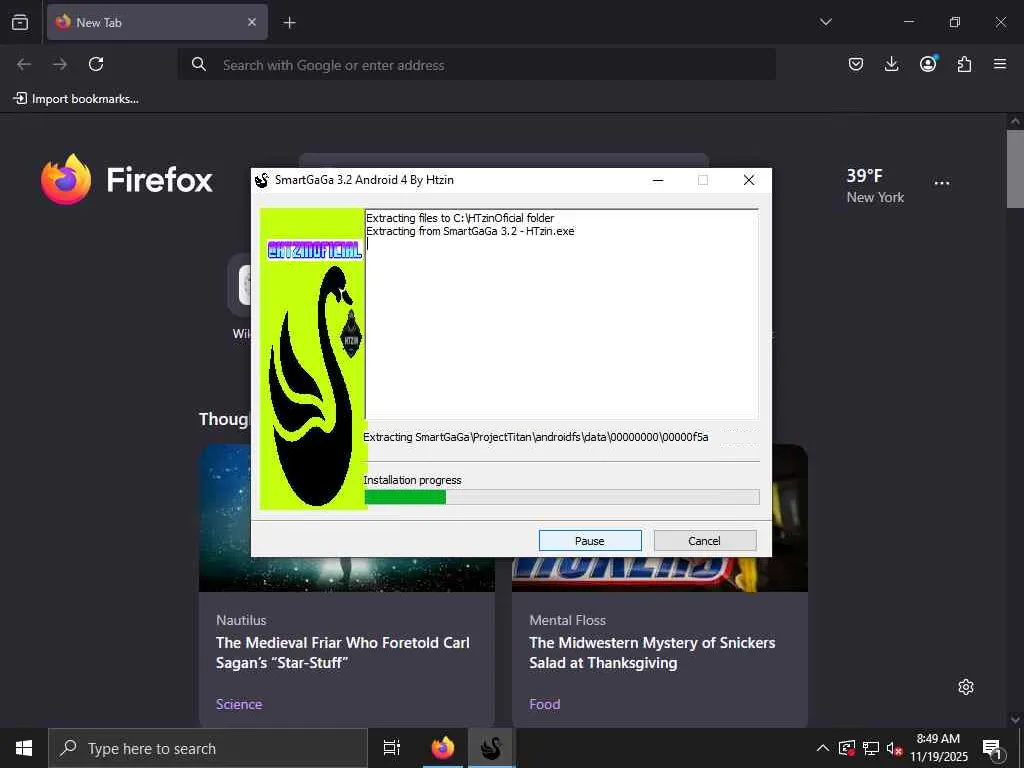Expand the list all tabs chevron
Viewport: 1024px width, 768px height.
[x=826, y=22]
